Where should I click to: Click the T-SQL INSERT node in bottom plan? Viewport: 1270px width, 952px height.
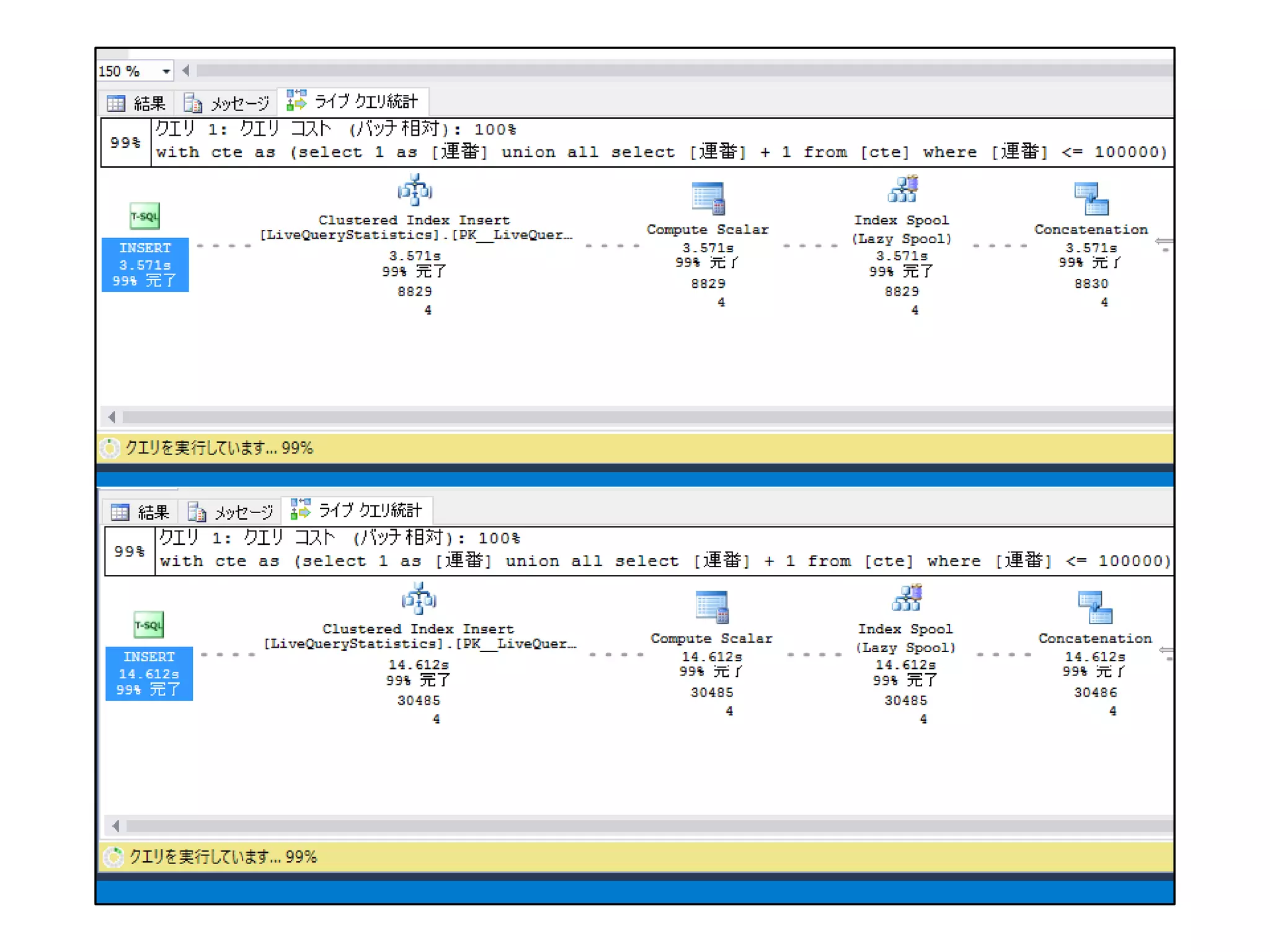click(149, 657)
